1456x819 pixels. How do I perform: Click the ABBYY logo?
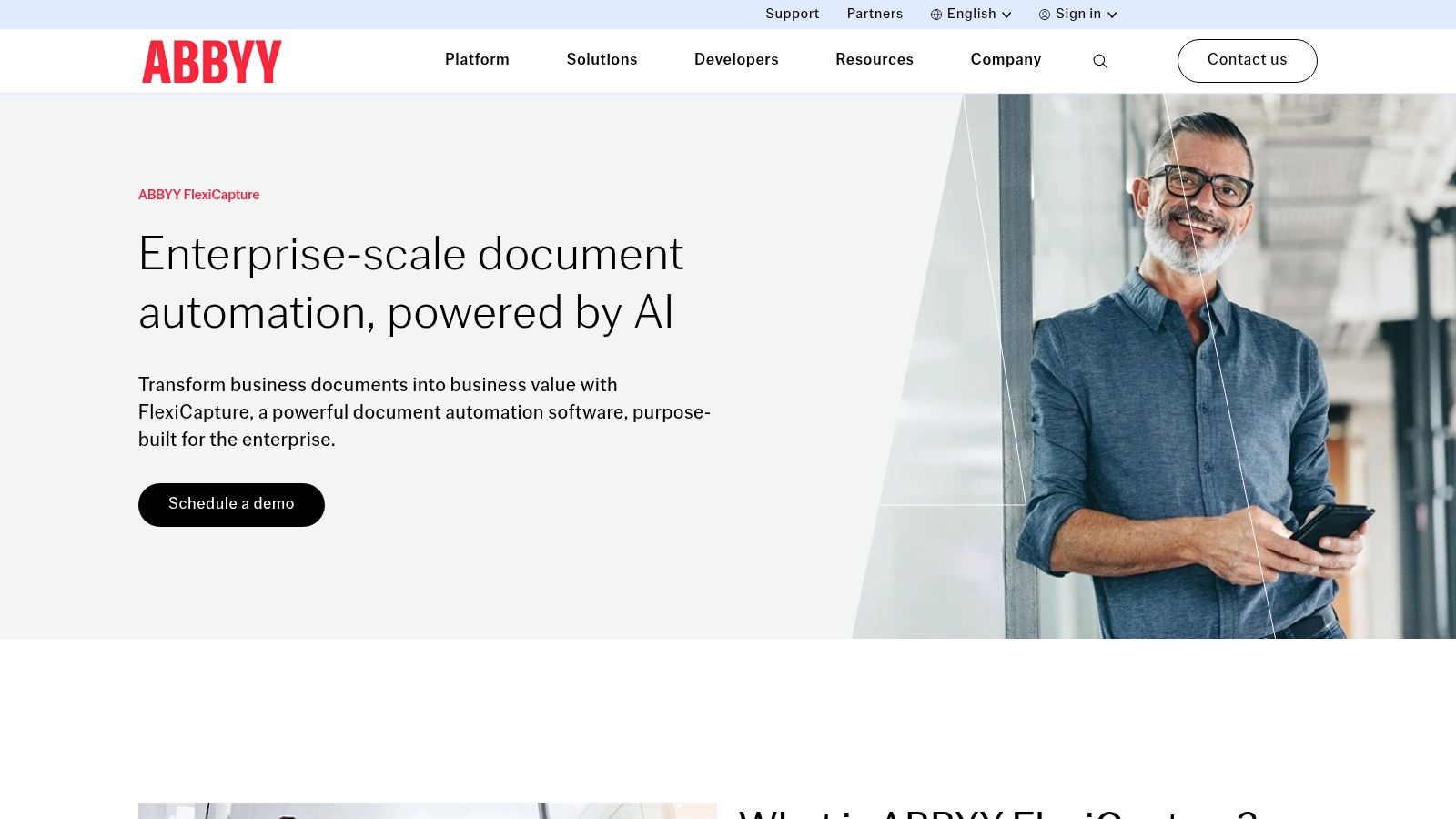pos(211,62)
